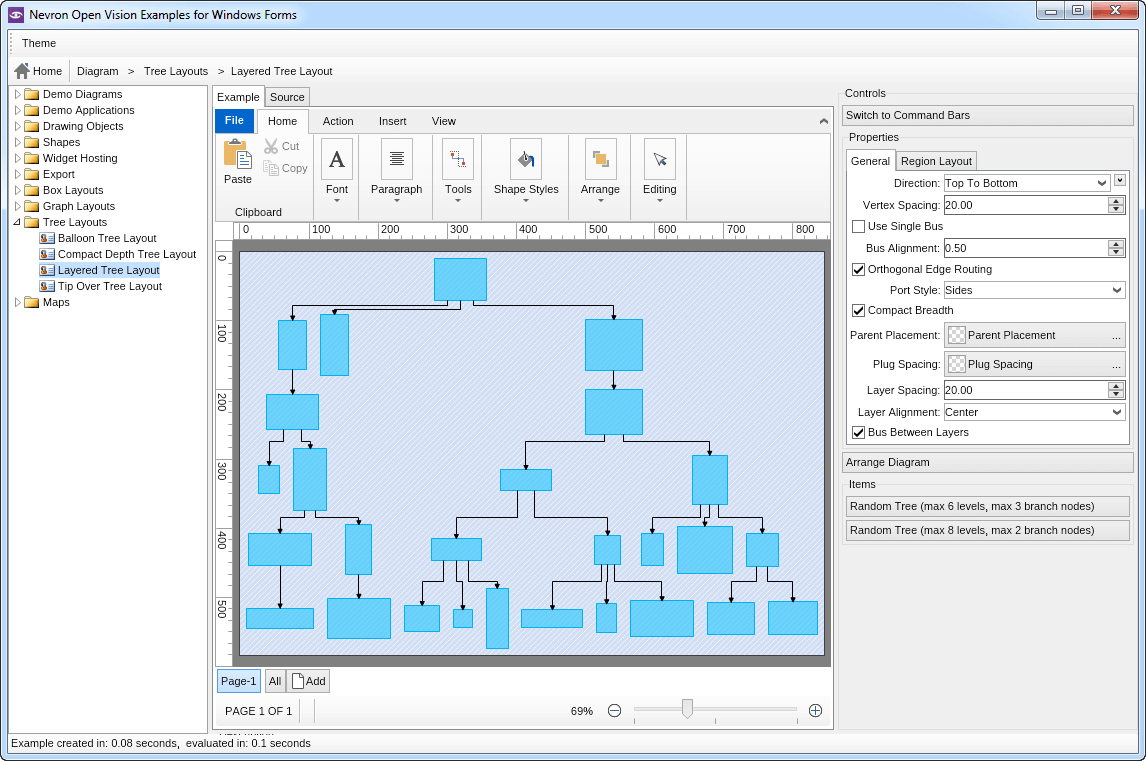Expand the Graph Layouts tree folder
Viewport: 1146px width, 761px height.
pos(18,207)
